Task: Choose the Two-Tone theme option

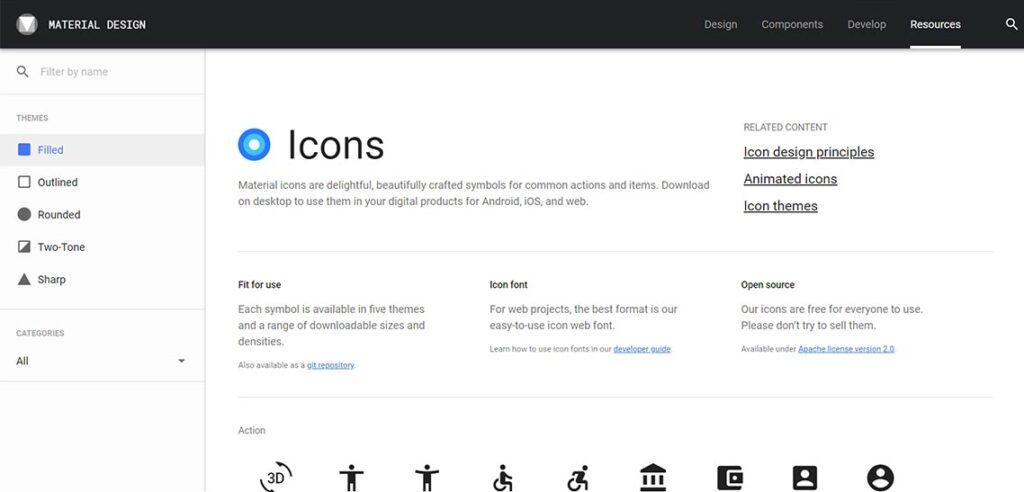Action: (x=61, y=247)
